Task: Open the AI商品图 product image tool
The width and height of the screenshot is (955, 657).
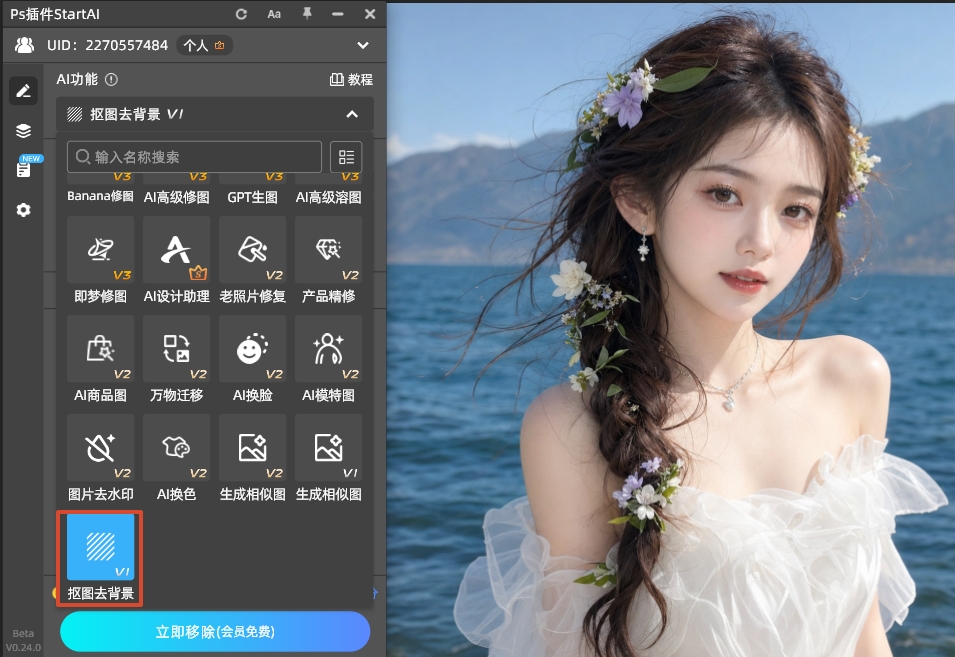Action: 100,350
